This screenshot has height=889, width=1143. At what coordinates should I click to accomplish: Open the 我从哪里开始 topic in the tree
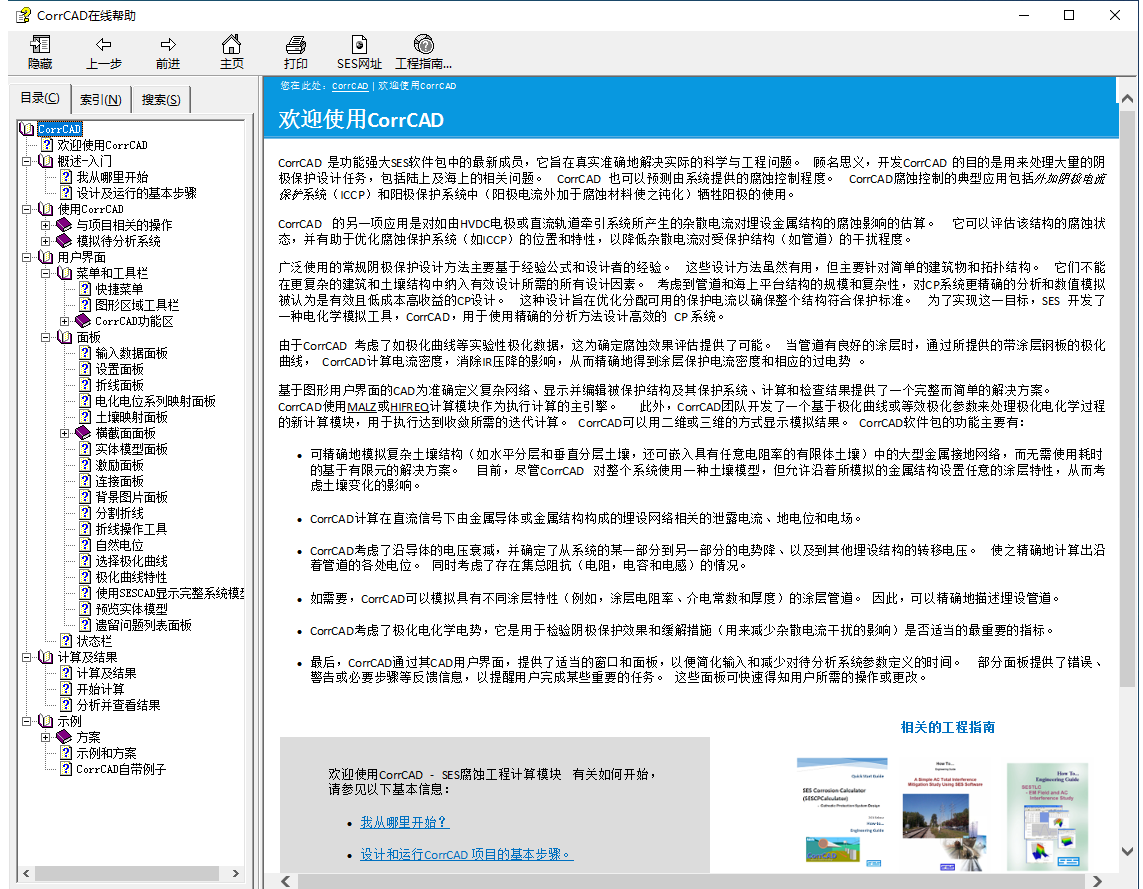(x=112, y=177)
